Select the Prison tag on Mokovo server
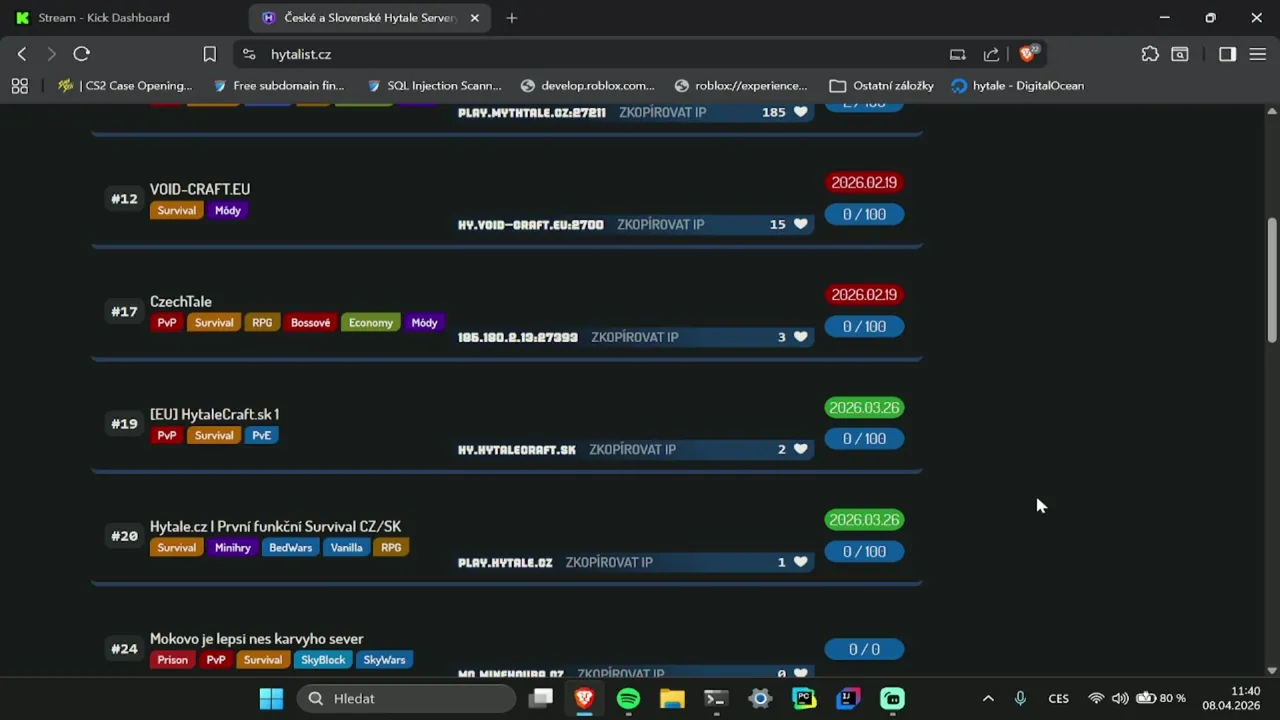 [172, 660]
